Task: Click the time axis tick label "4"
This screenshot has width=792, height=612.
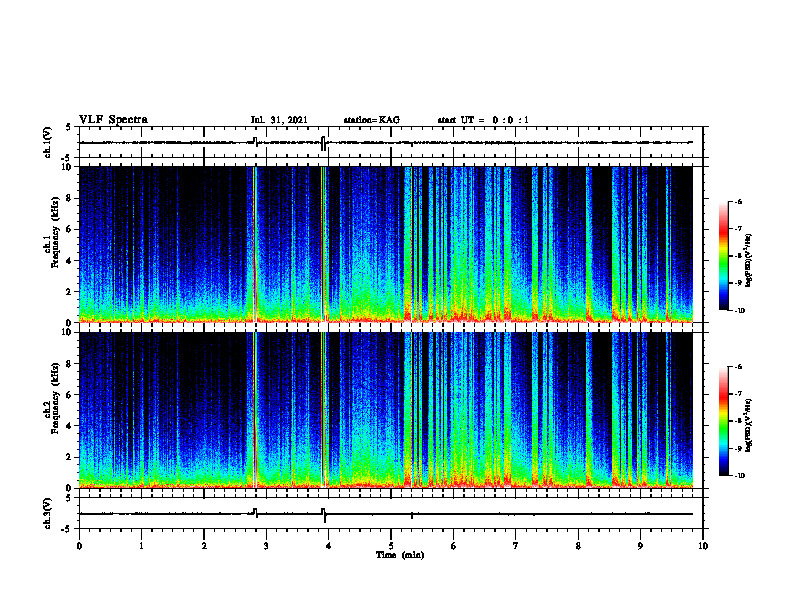Action: pos(329,546)
